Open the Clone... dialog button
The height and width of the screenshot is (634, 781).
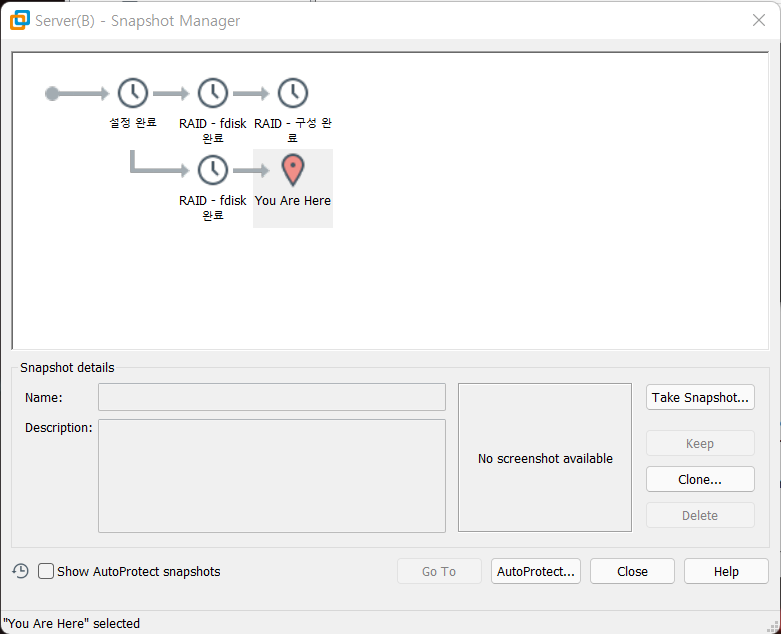click(x=700, y=479)
